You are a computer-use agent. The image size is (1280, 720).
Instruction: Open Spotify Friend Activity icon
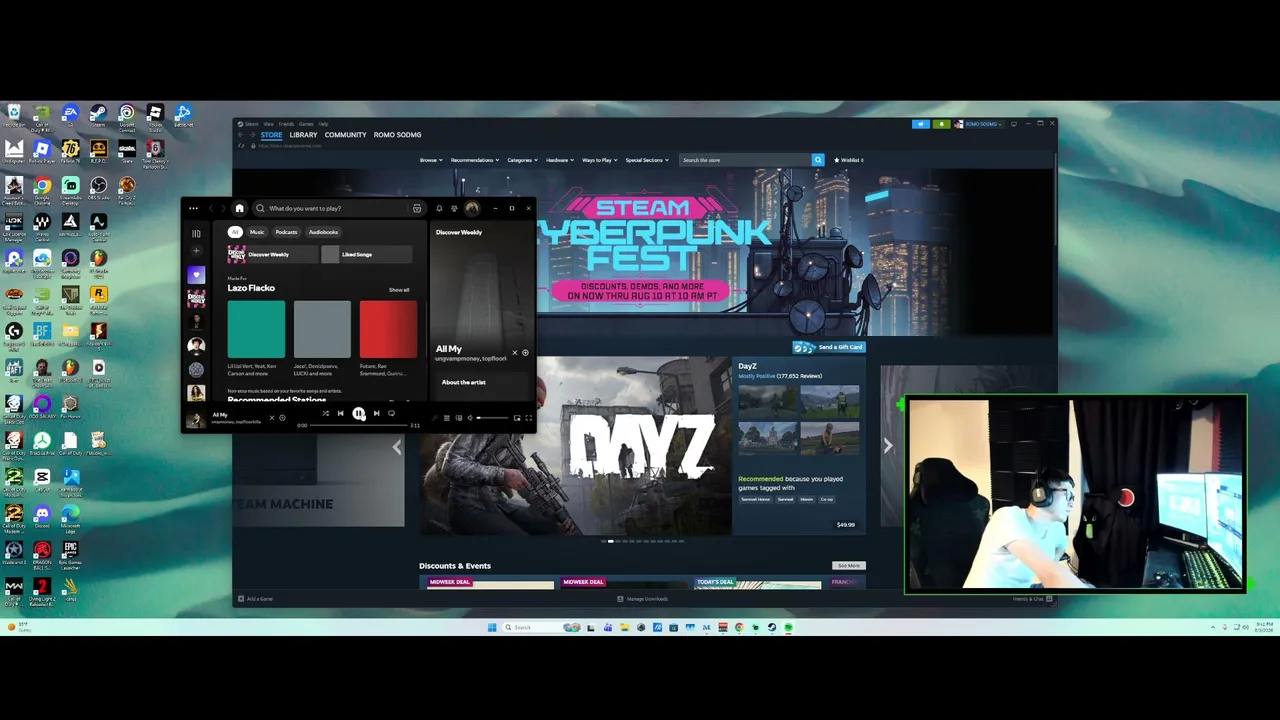pos(454,208)
